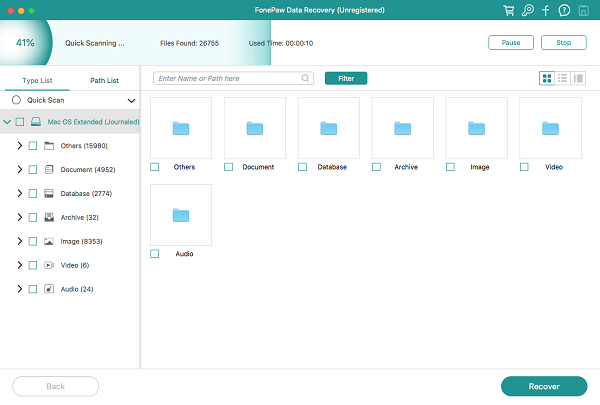Switch to thumbnail grid view
Image resolution: width=600 pixels, height=405 pixels.
pyautogui.click(x=547, y=78)
